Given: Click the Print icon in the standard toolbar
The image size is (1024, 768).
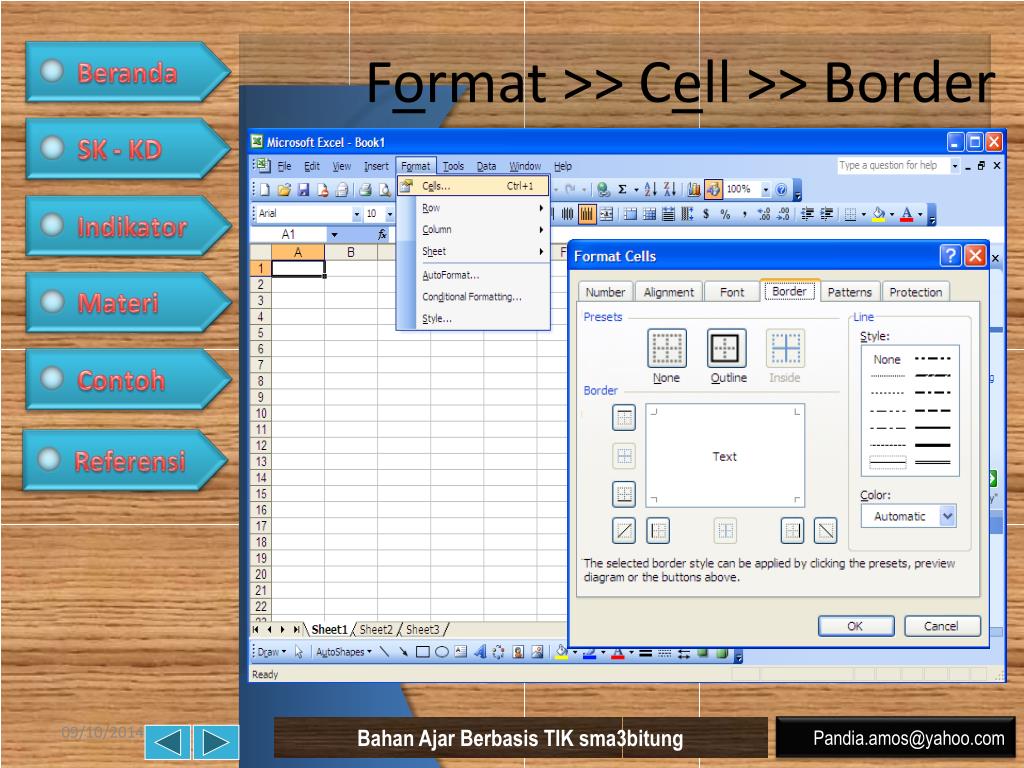Looking at the screenshot, I should 365,190.
